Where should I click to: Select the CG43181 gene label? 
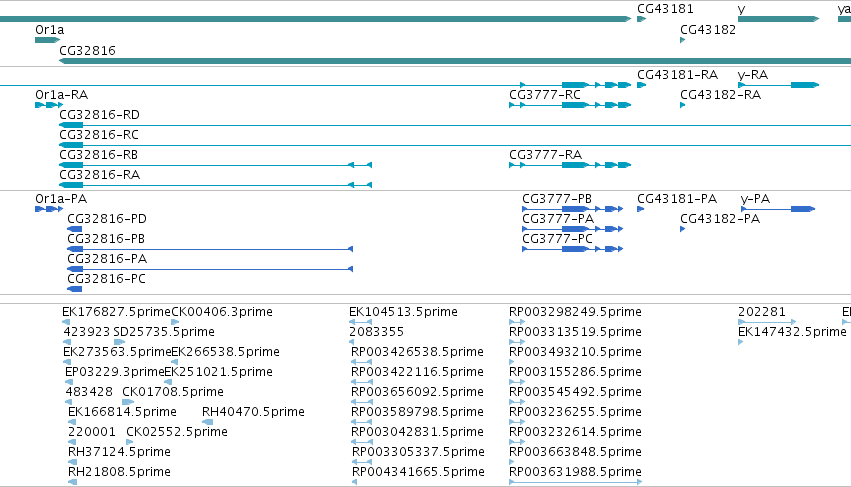[665, 9]
